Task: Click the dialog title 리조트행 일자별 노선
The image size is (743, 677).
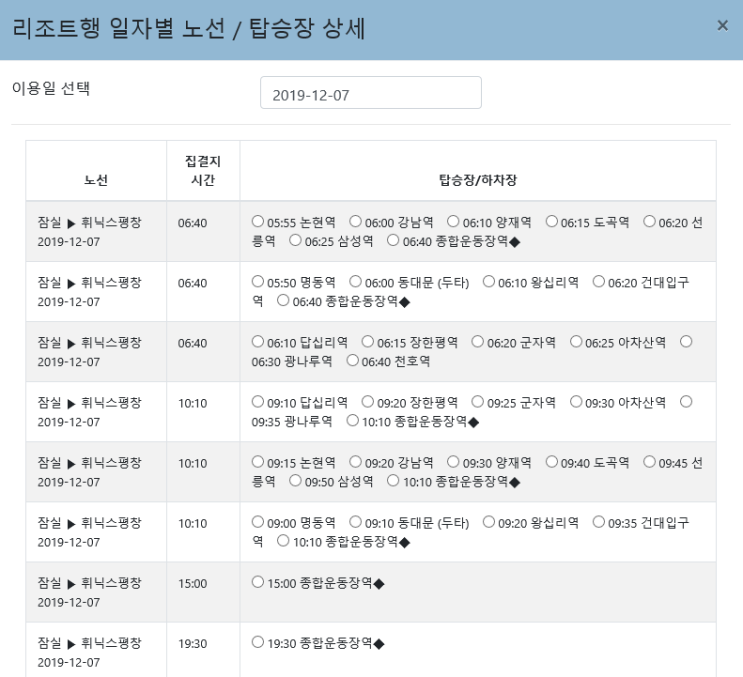Action: [119, 28]
